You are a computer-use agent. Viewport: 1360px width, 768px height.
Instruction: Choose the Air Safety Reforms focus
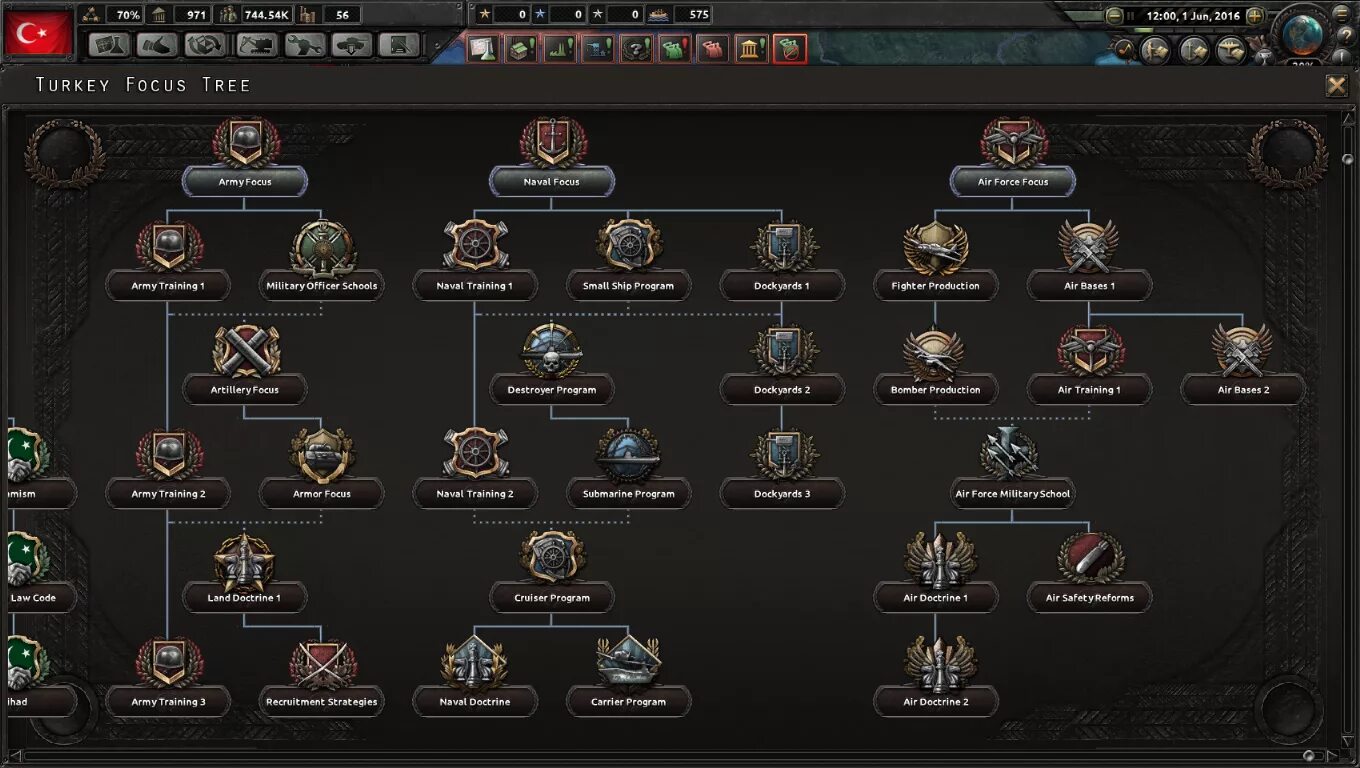[1090, 574]
